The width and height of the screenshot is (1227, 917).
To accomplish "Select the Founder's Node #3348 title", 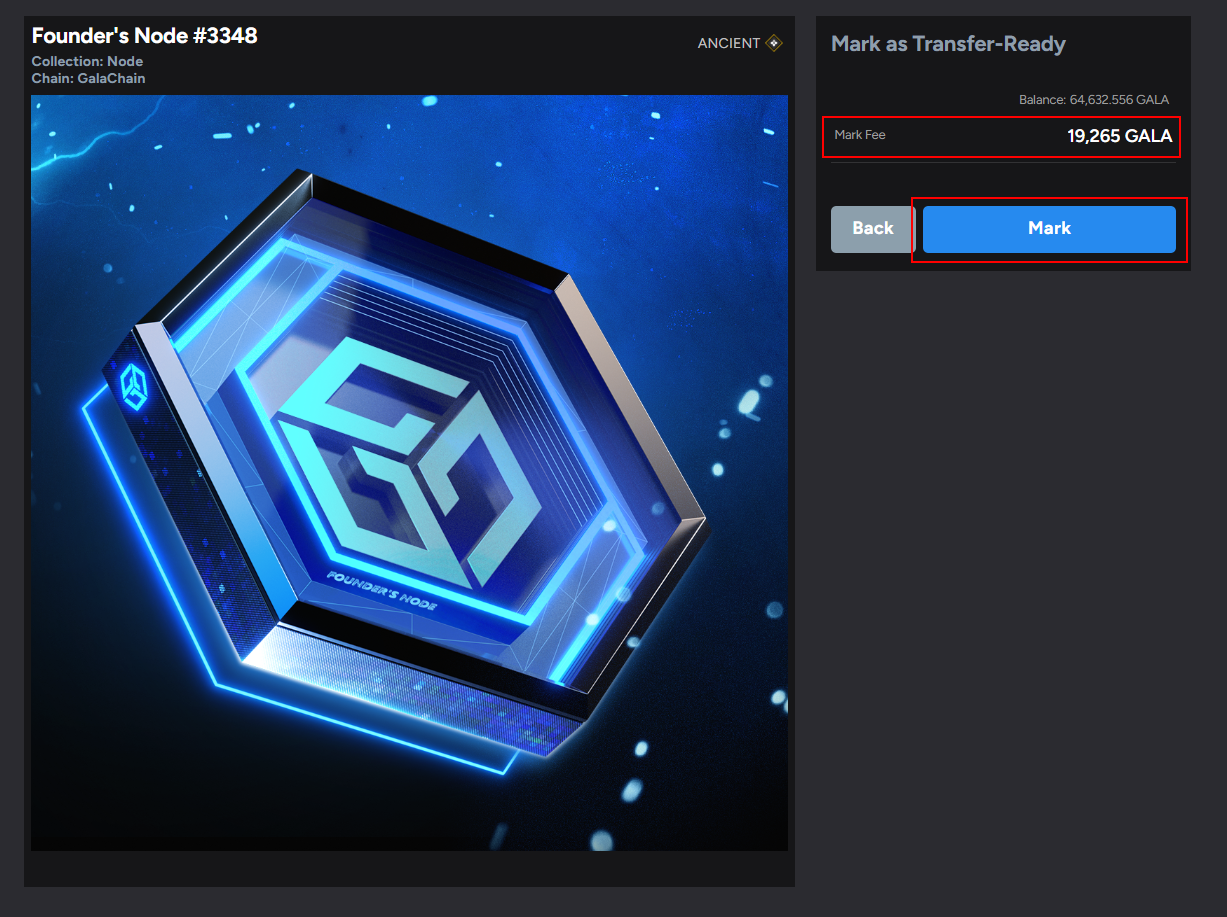I will point(145,36).
